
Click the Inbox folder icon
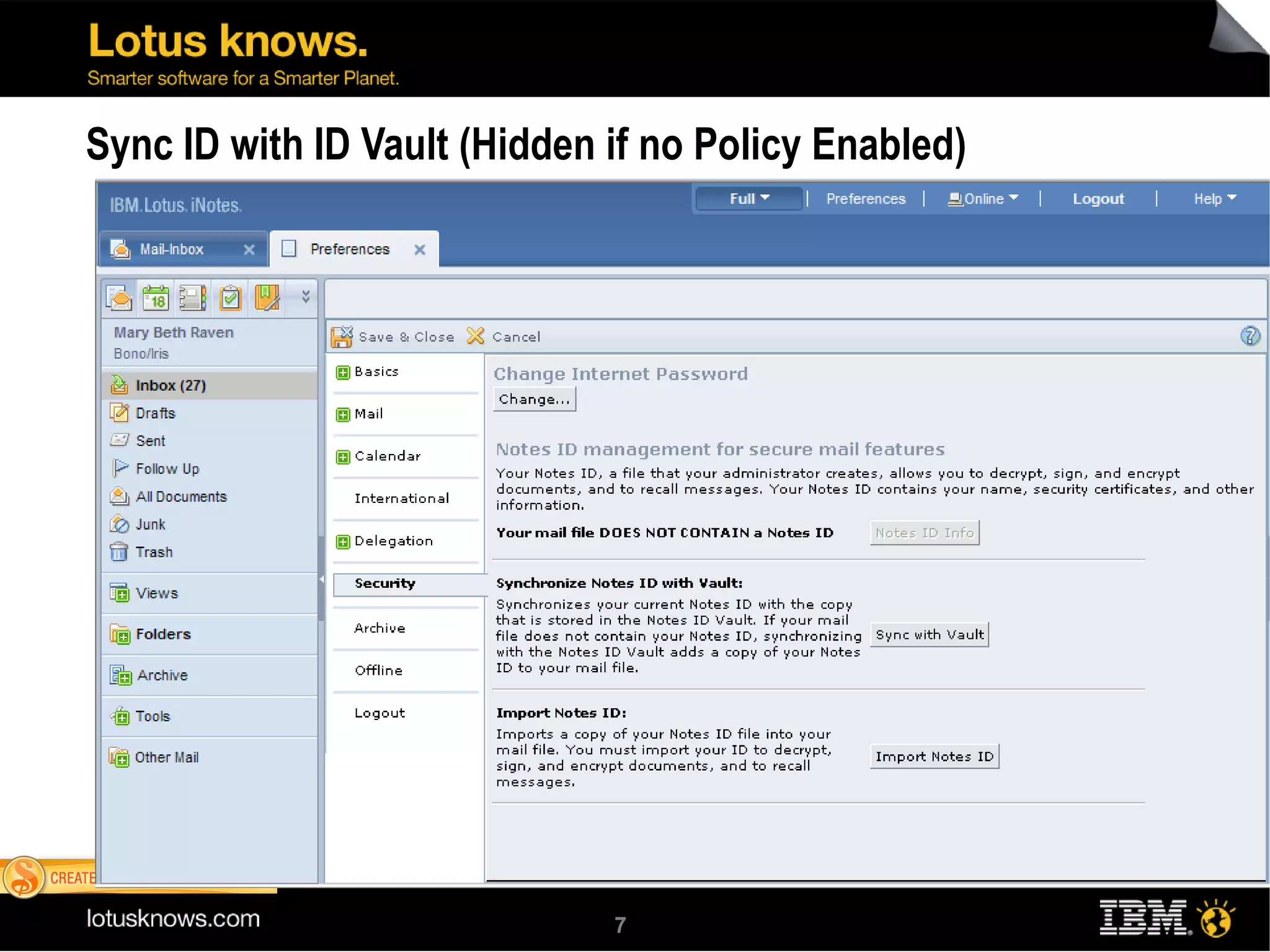point(119,385)
